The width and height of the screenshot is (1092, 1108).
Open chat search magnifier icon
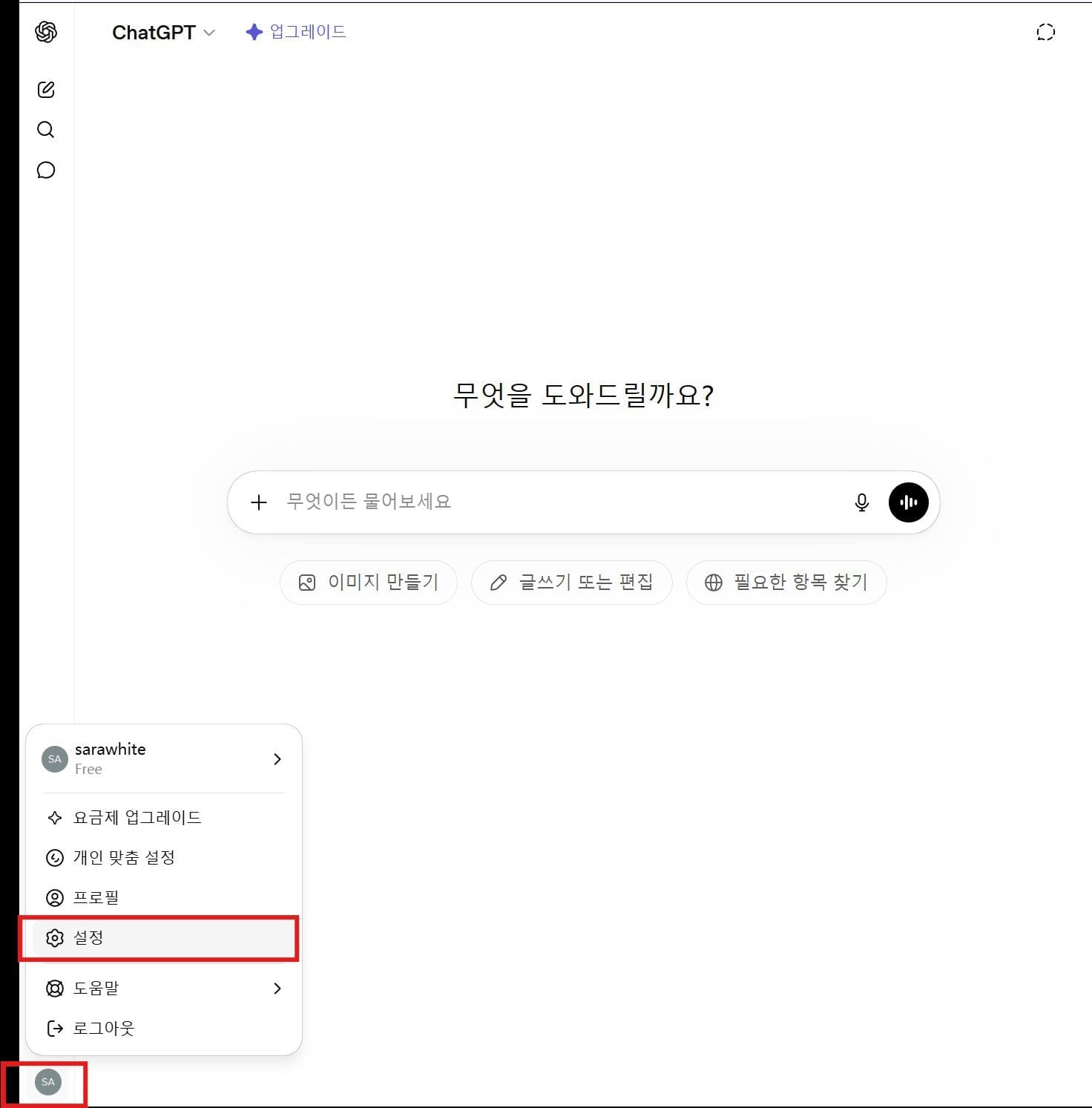click(46, 130)
